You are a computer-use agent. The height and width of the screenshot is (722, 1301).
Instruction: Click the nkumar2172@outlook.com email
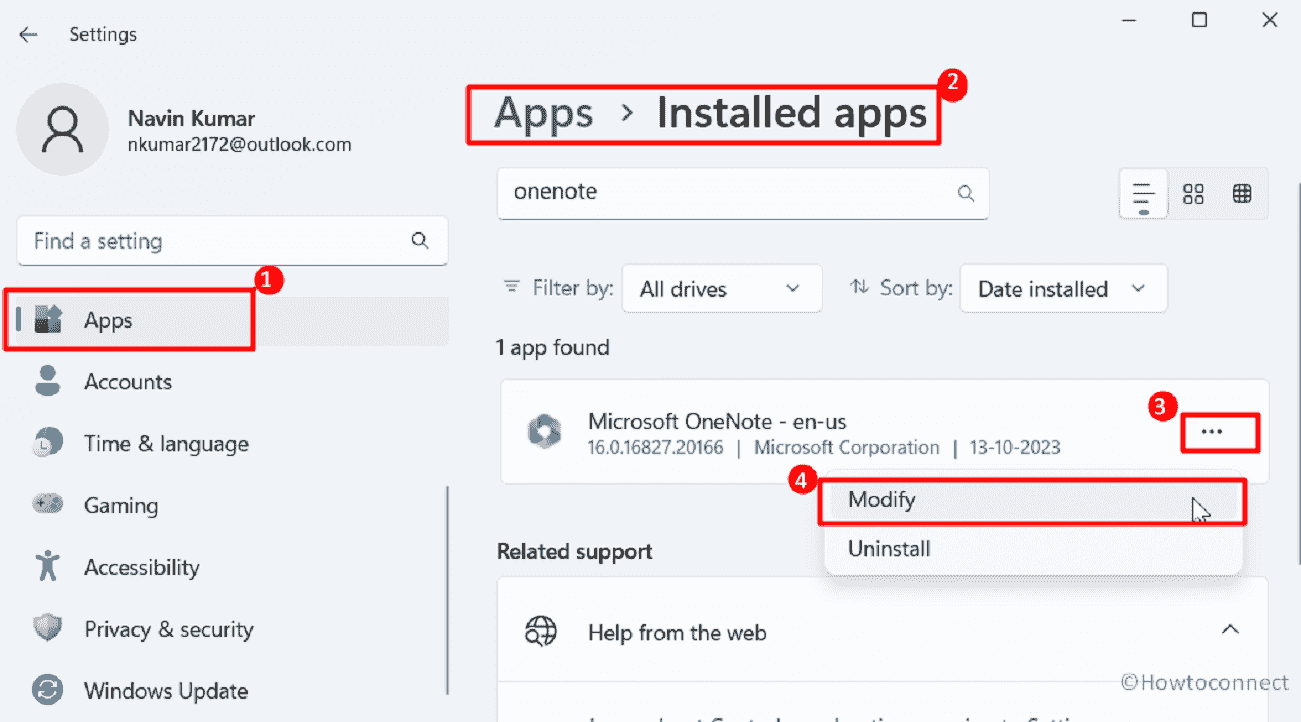point(240,144)
